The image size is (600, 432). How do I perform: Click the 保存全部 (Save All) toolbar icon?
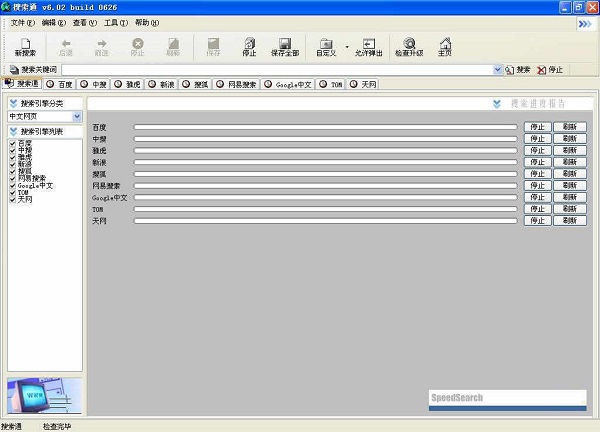tap(285, 47)
